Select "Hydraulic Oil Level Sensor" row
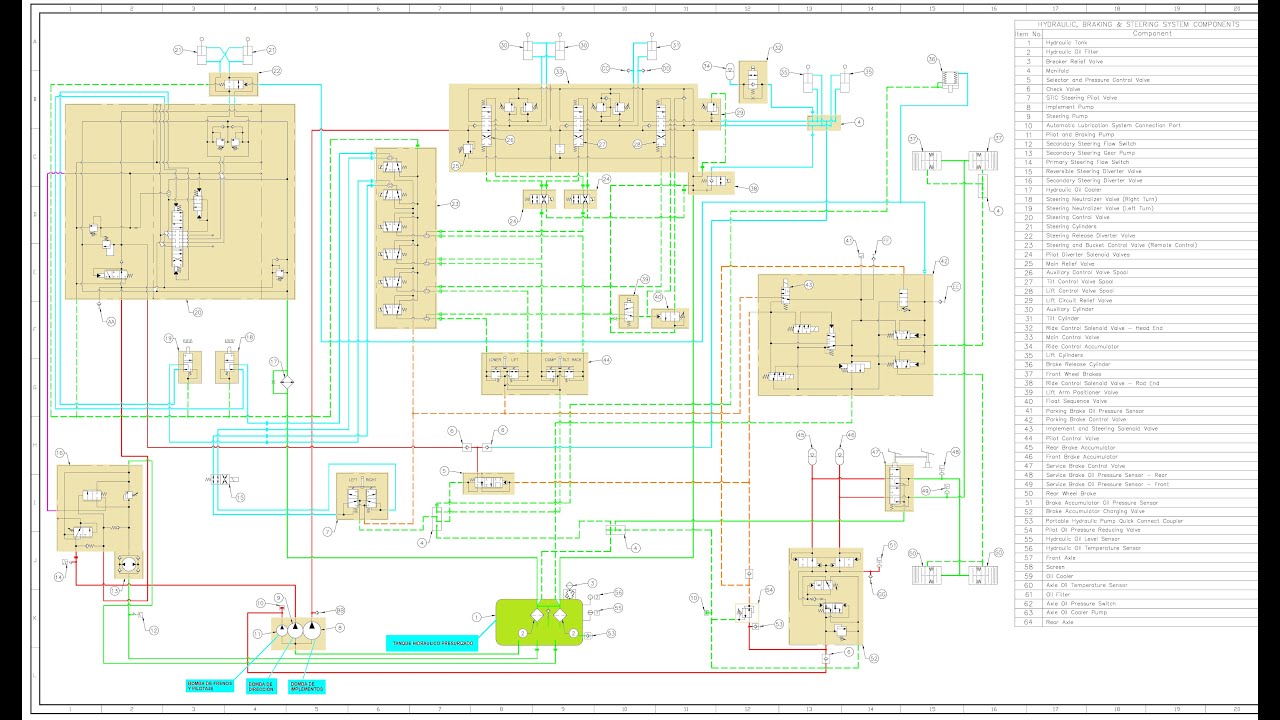 [x=1134, y=539]
